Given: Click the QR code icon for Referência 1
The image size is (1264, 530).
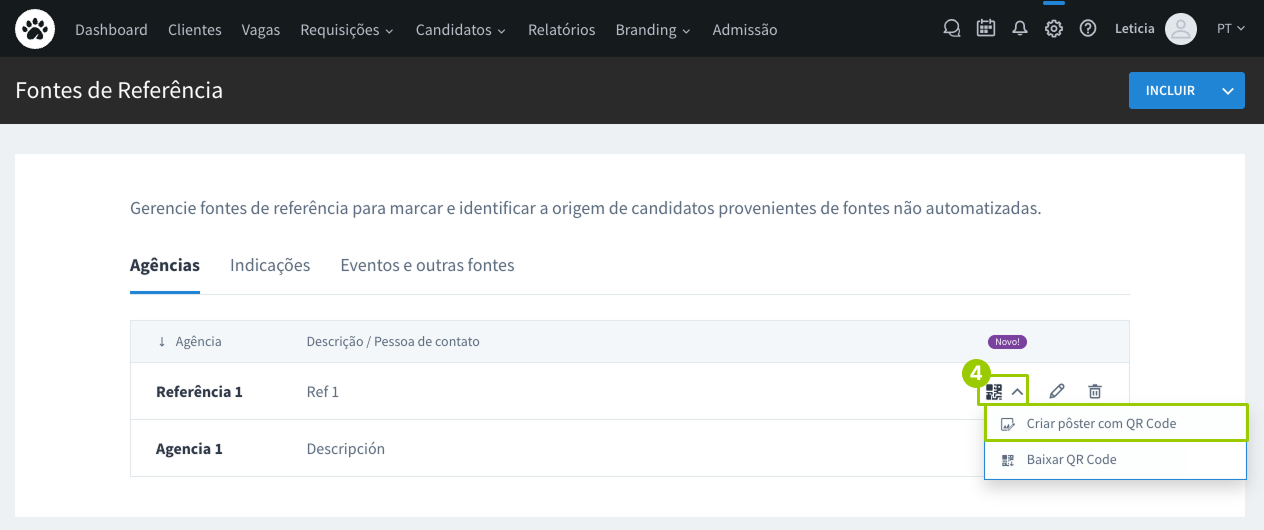Looking at the screenshot, I should click(994, 392).
